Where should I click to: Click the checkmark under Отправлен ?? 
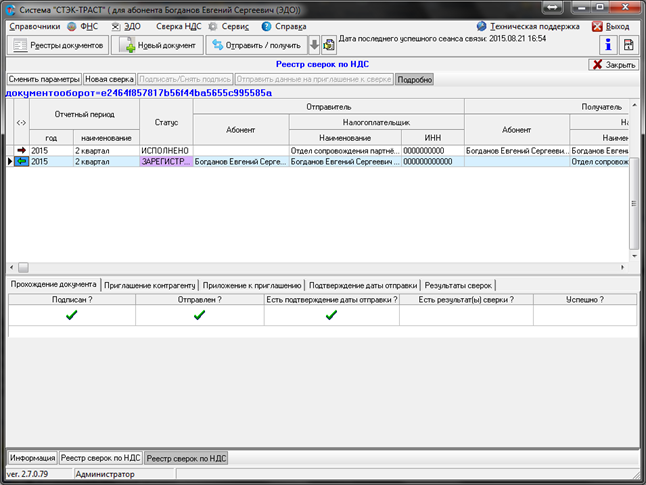(x=199, y=315)
